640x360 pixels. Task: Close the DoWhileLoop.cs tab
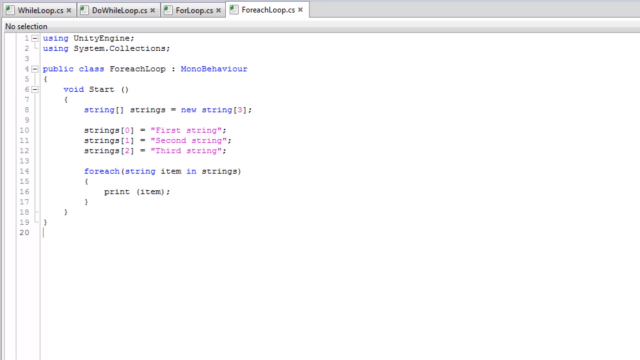tap(153, 10)
